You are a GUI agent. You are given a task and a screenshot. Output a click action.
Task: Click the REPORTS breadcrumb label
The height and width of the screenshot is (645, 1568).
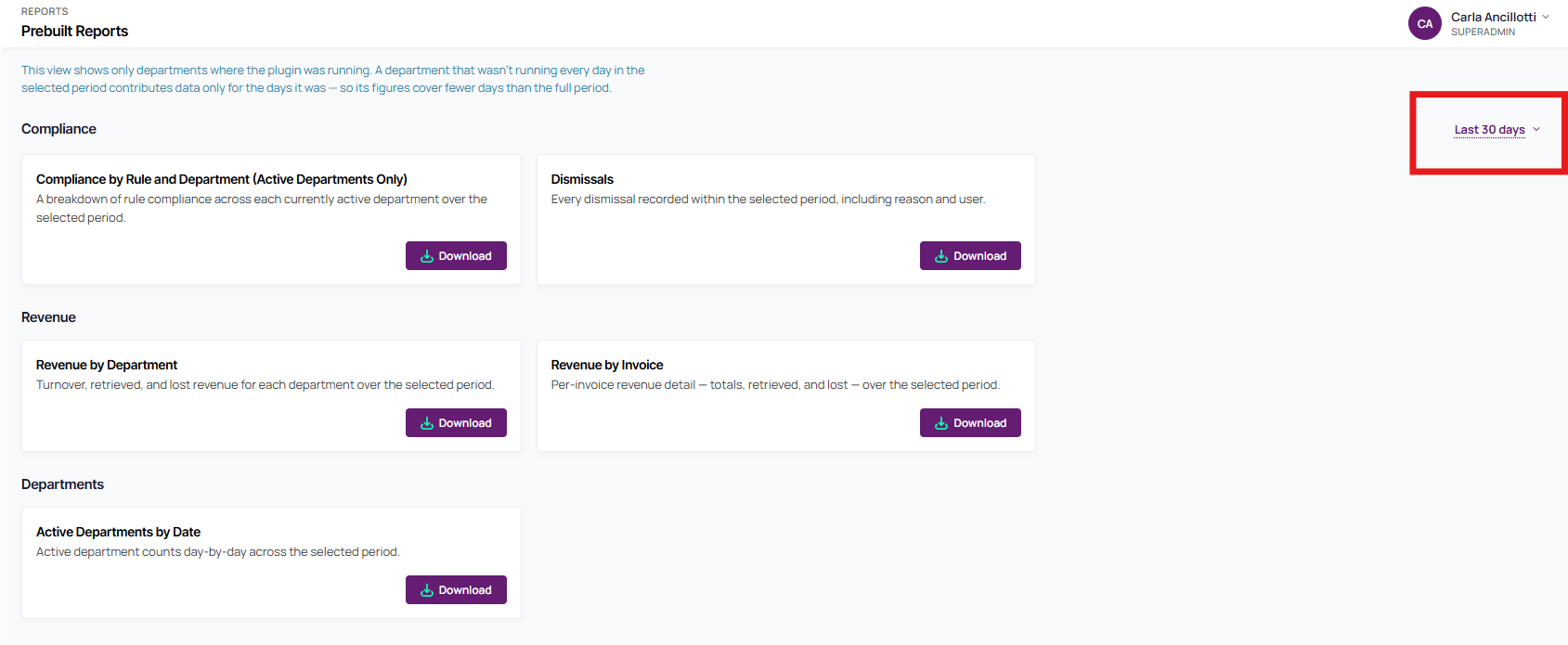pos(45,11)
